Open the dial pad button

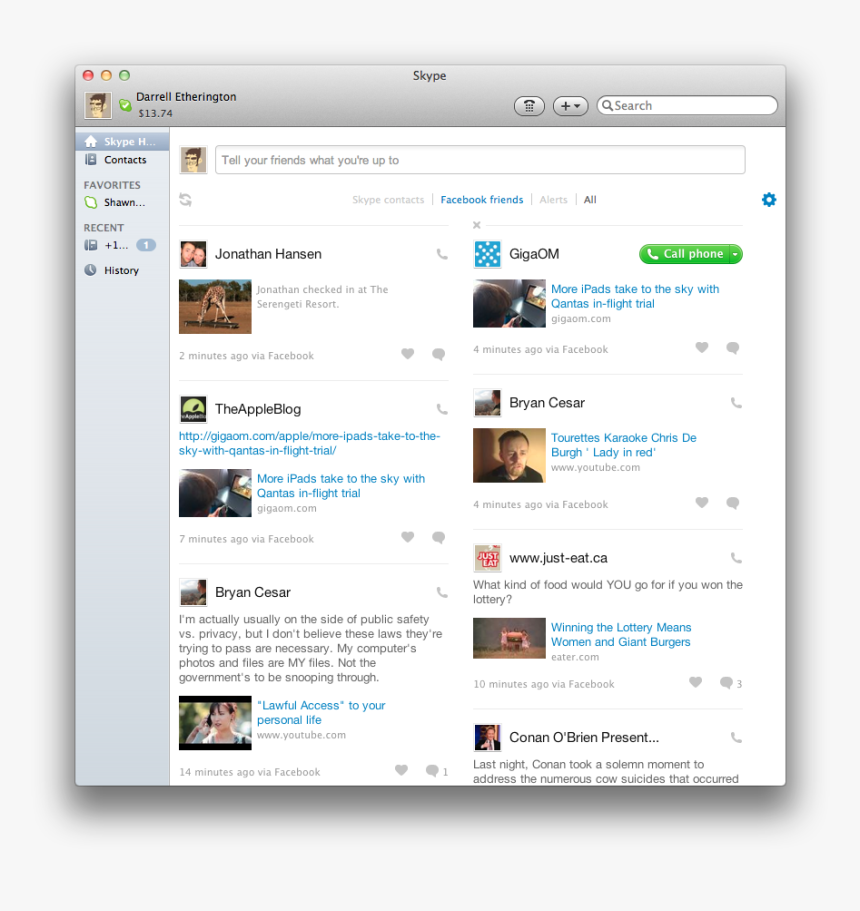[x=529, y=106]
